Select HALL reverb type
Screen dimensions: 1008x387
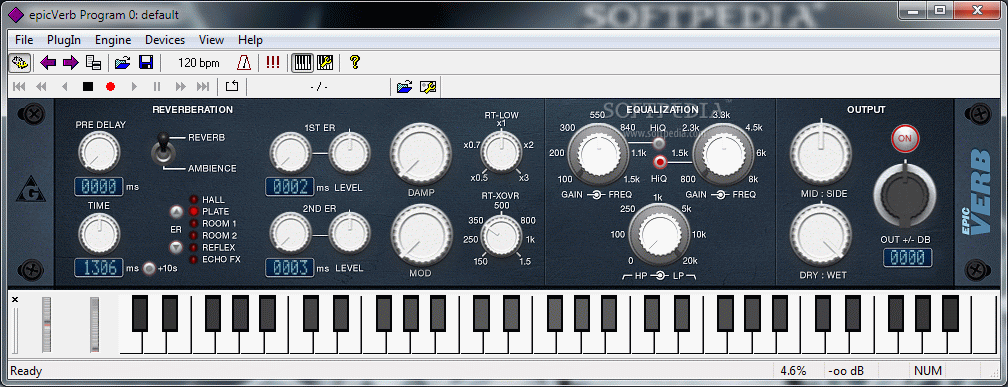(194, 200)
